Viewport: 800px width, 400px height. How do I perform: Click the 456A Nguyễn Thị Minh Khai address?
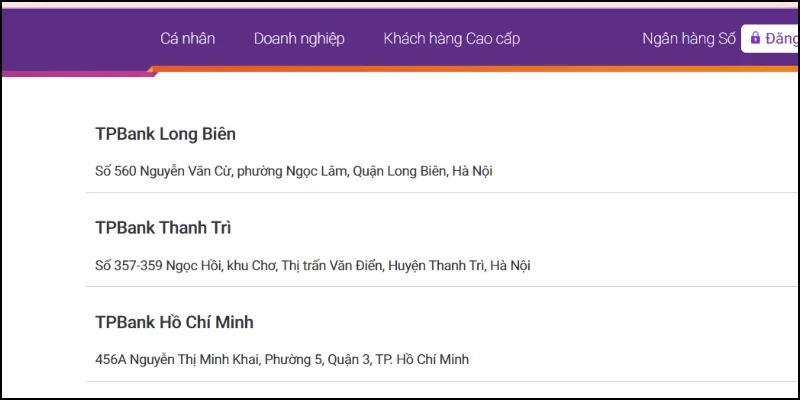282,360
